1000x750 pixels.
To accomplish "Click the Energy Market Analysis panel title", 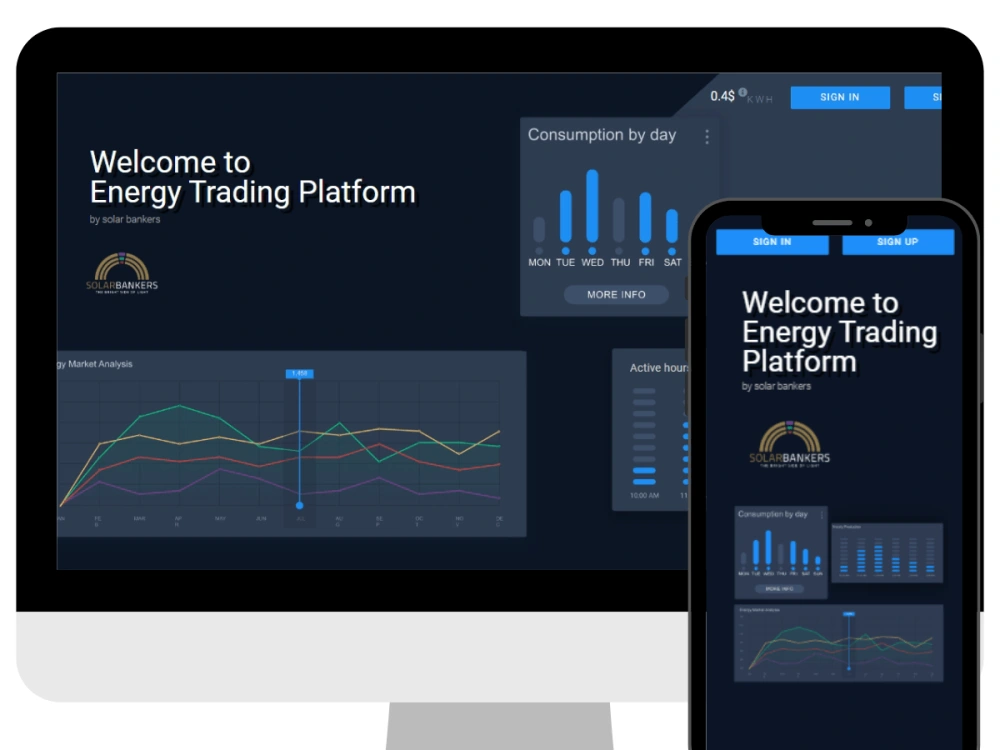I will 97,364.
